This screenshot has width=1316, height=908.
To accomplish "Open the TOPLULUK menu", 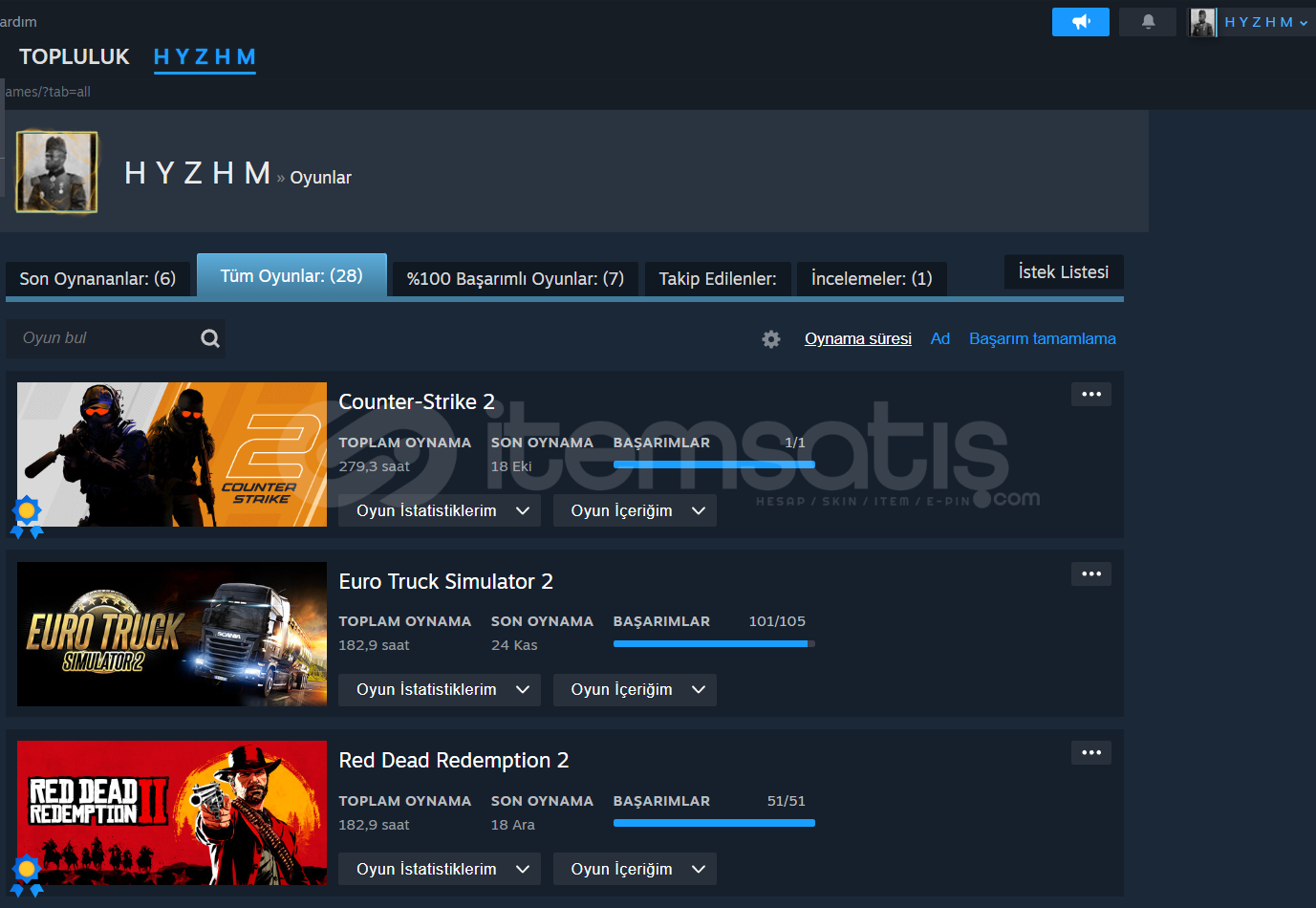I will pyautogui.click(x=75, y=56).
